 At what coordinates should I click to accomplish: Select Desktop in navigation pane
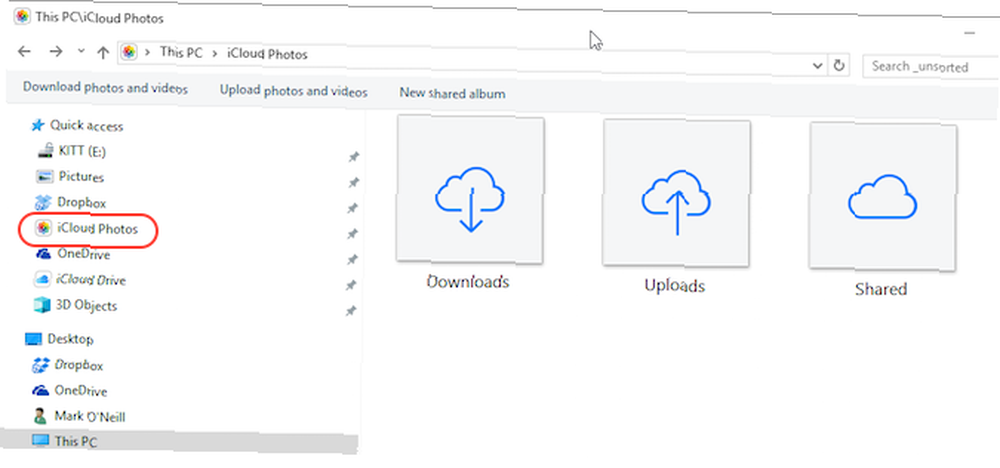pyautogui.click(x=70, y=339)
